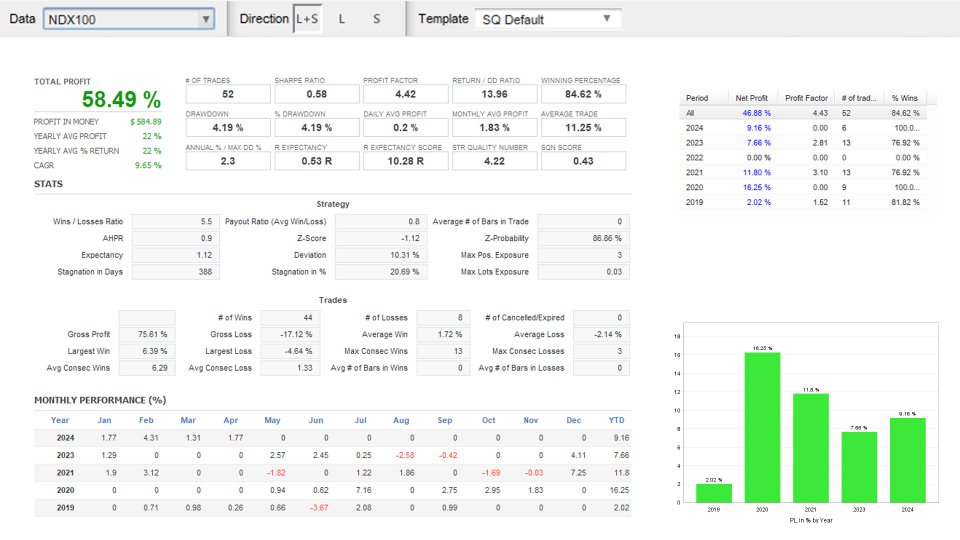Open the Template SQ Default dropdown

coord(548,19)
